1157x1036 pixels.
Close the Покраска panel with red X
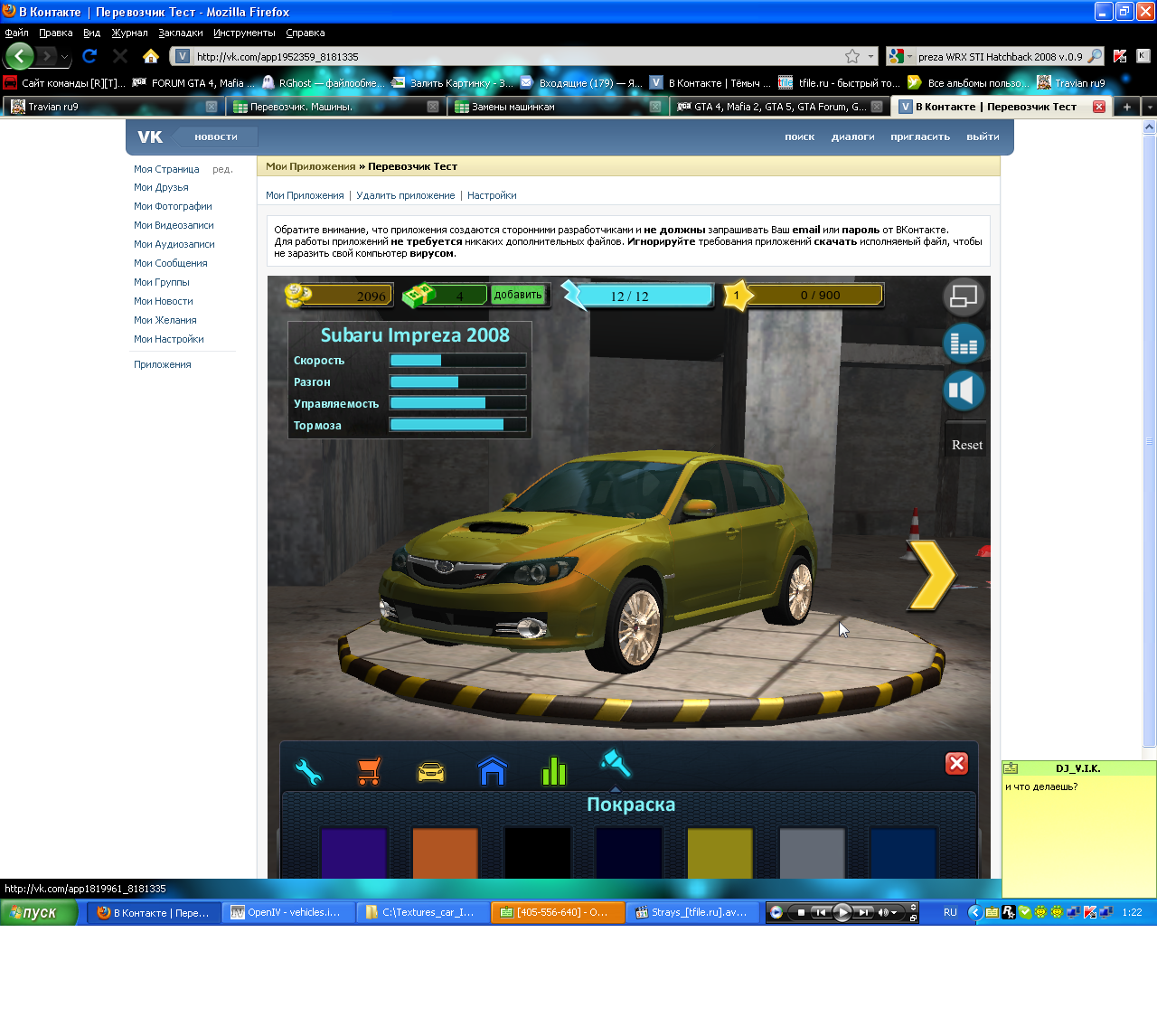point(956,764)
